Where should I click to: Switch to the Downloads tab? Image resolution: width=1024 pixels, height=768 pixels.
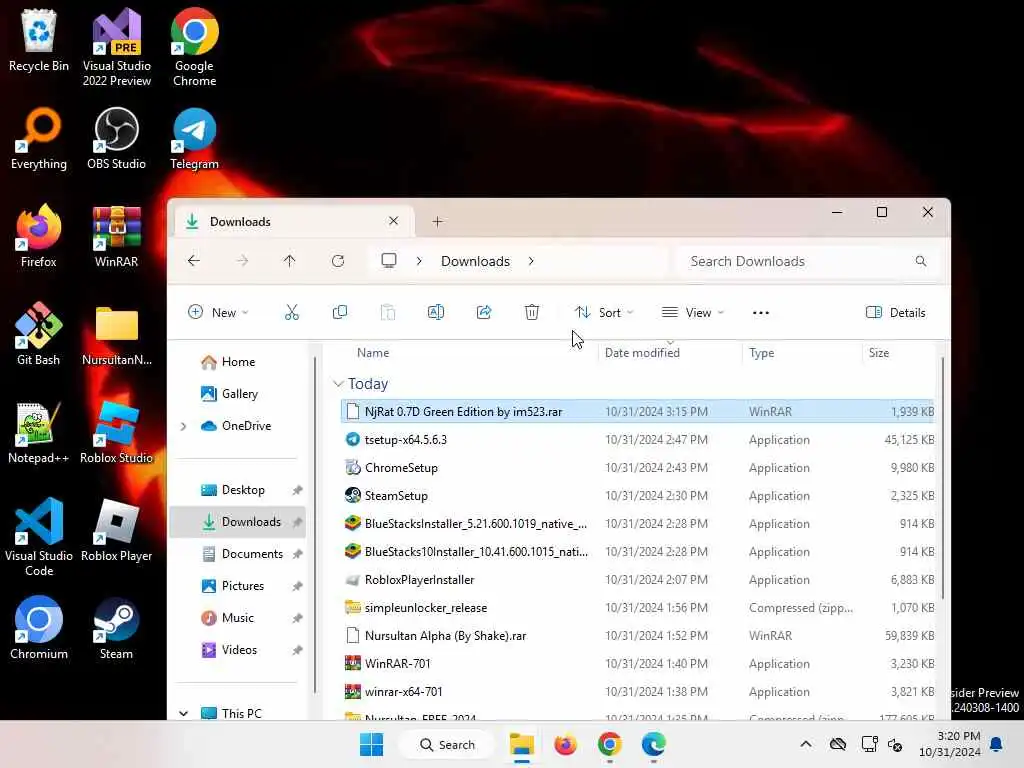tap(294, 221)
